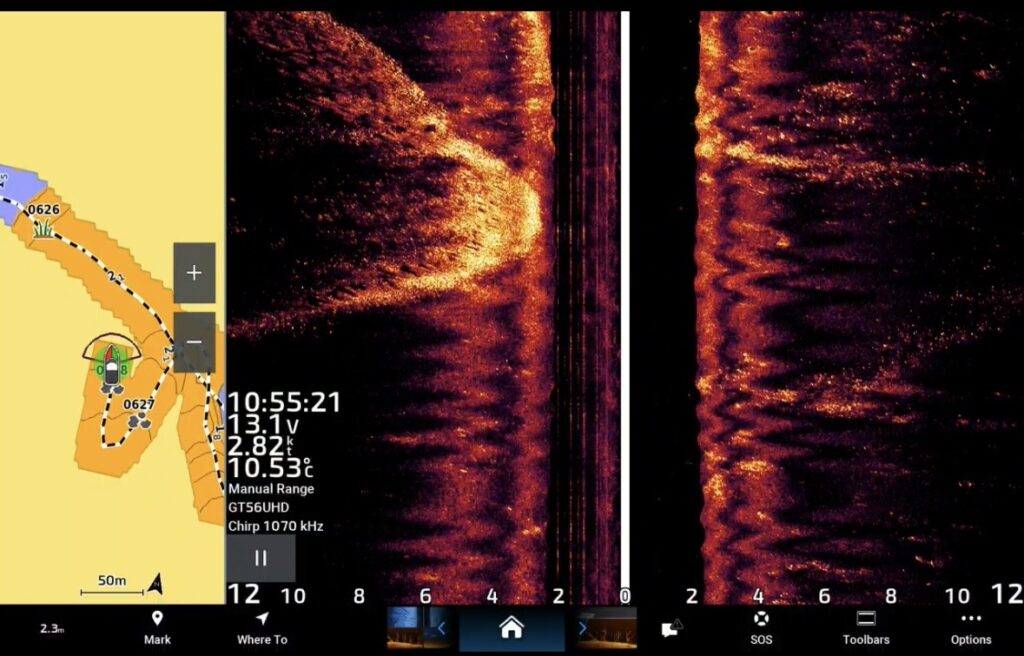Image resolution: width=1024 pixels, height=656 pixels.
Task: Open the Where To navigation menu
Action: tap(262, 628)
